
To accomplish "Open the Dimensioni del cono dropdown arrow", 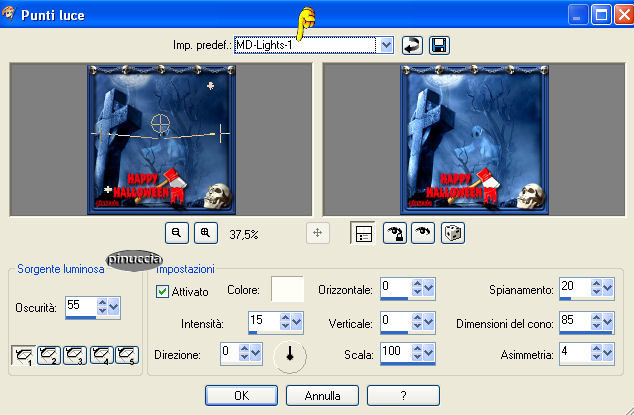I will [608, 322].
